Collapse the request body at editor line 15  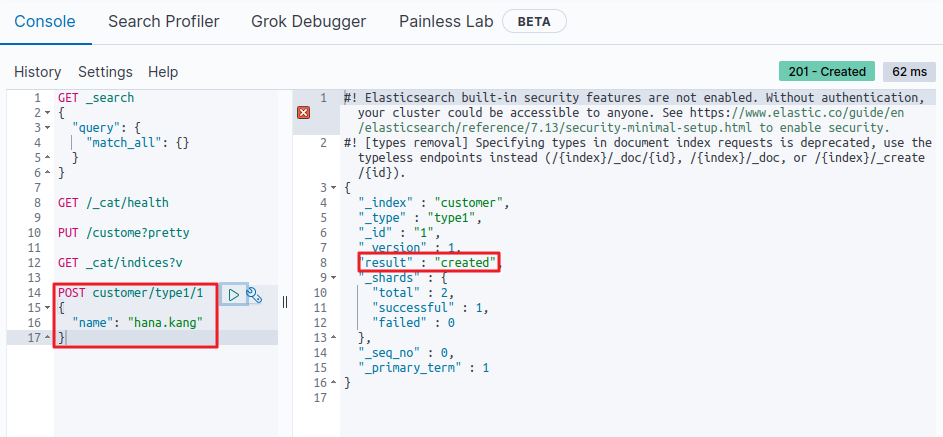click(47, 308)
